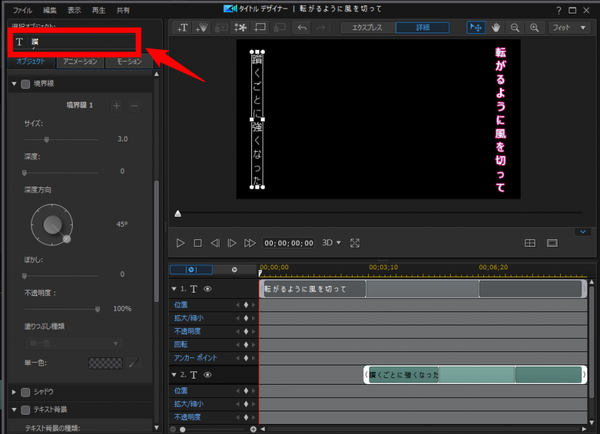Select the clock timeline view toggle
The image size is (600, 434).
234,269
